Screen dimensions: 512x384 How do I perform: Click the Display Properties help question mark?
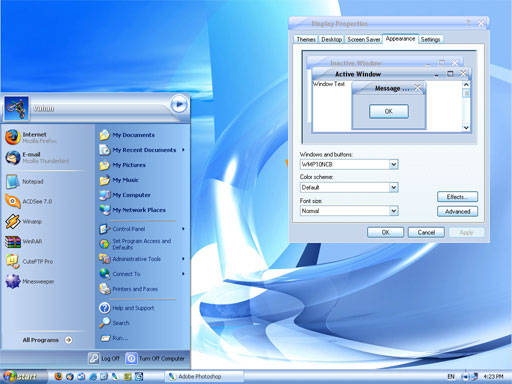point(468,23)
